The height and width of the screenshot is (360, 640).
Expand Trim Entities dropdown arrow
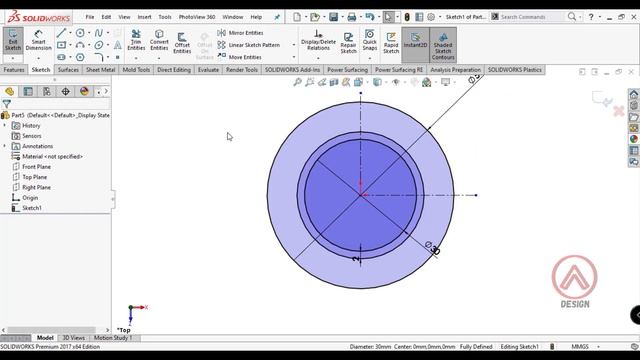click(136, 58)
